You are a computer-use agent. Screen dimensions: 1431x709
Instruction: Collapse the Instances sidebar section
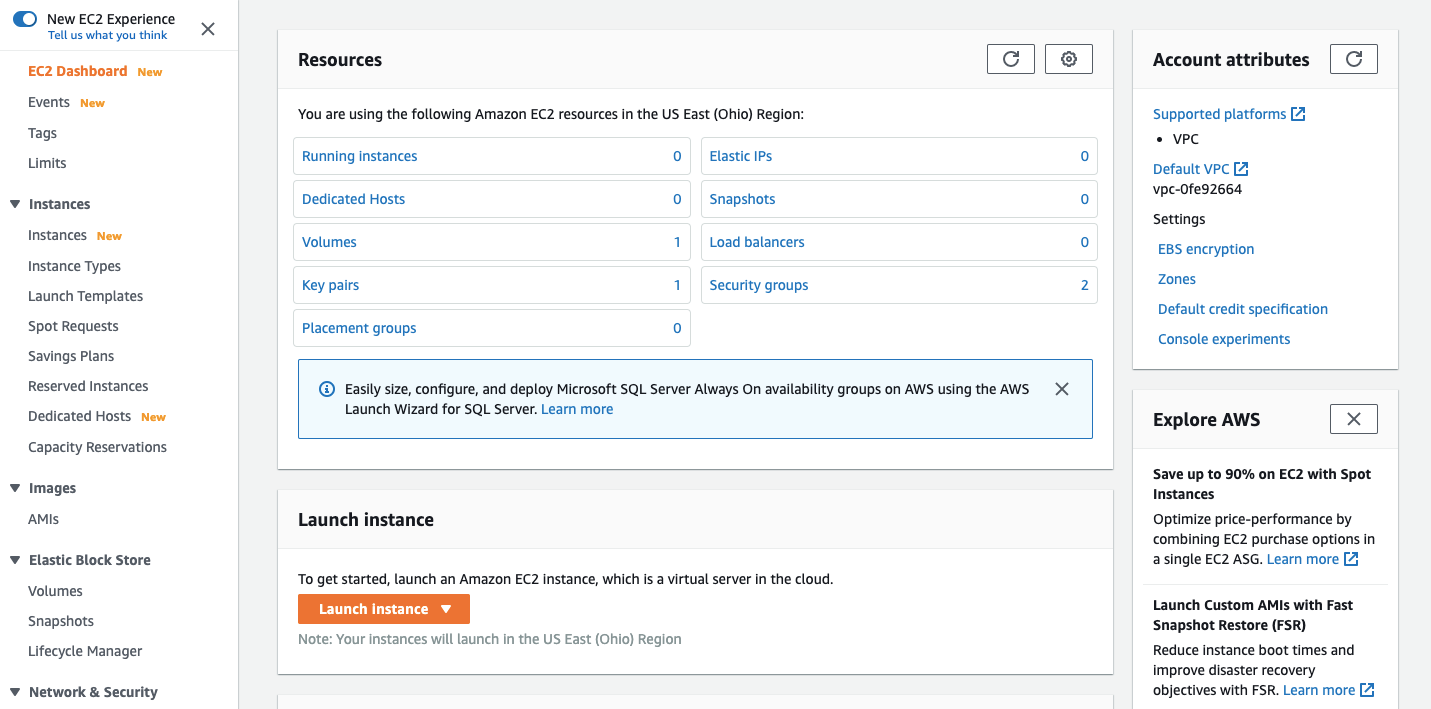point(15,204)
